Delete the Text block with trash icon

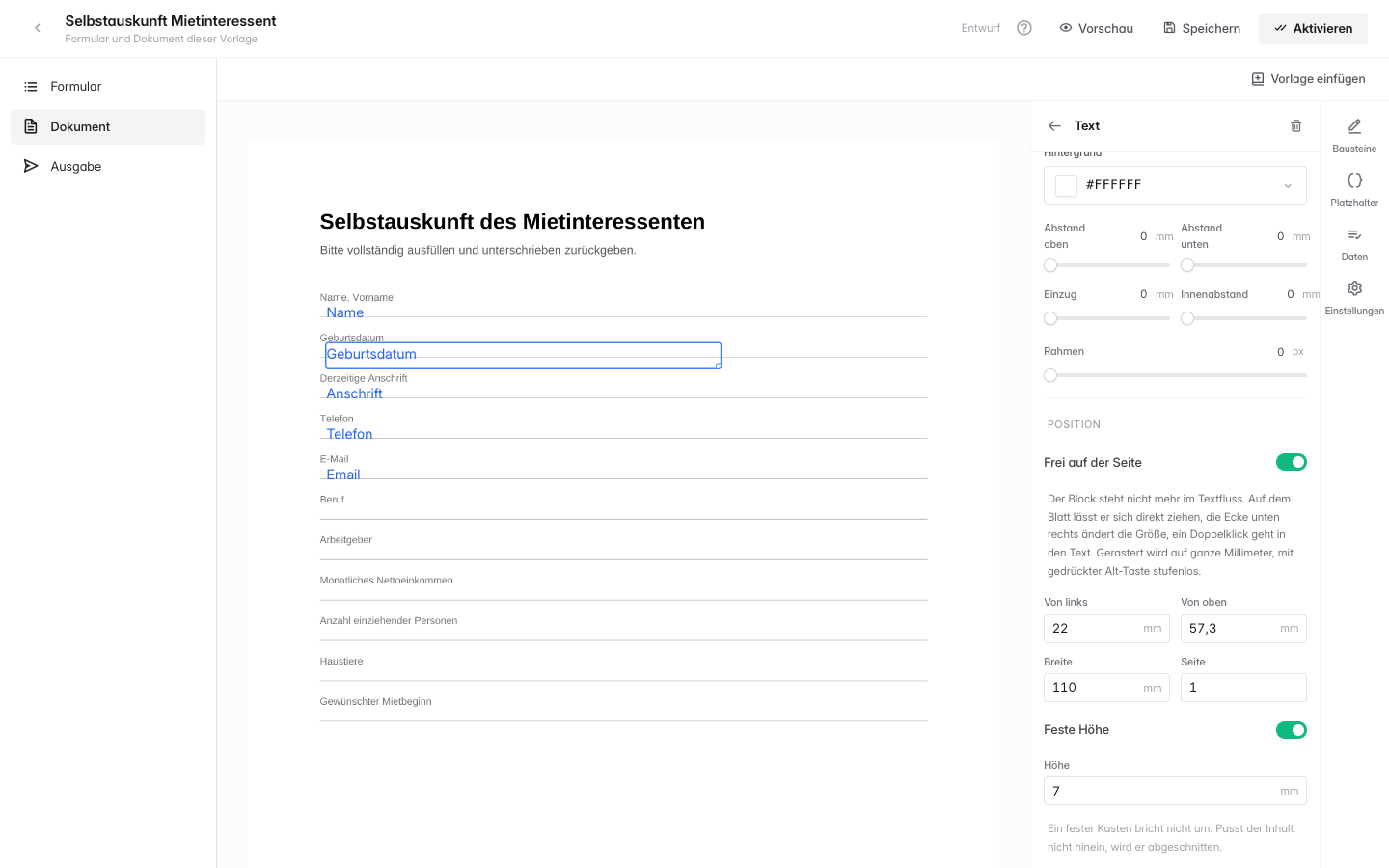pos(1296,126)
